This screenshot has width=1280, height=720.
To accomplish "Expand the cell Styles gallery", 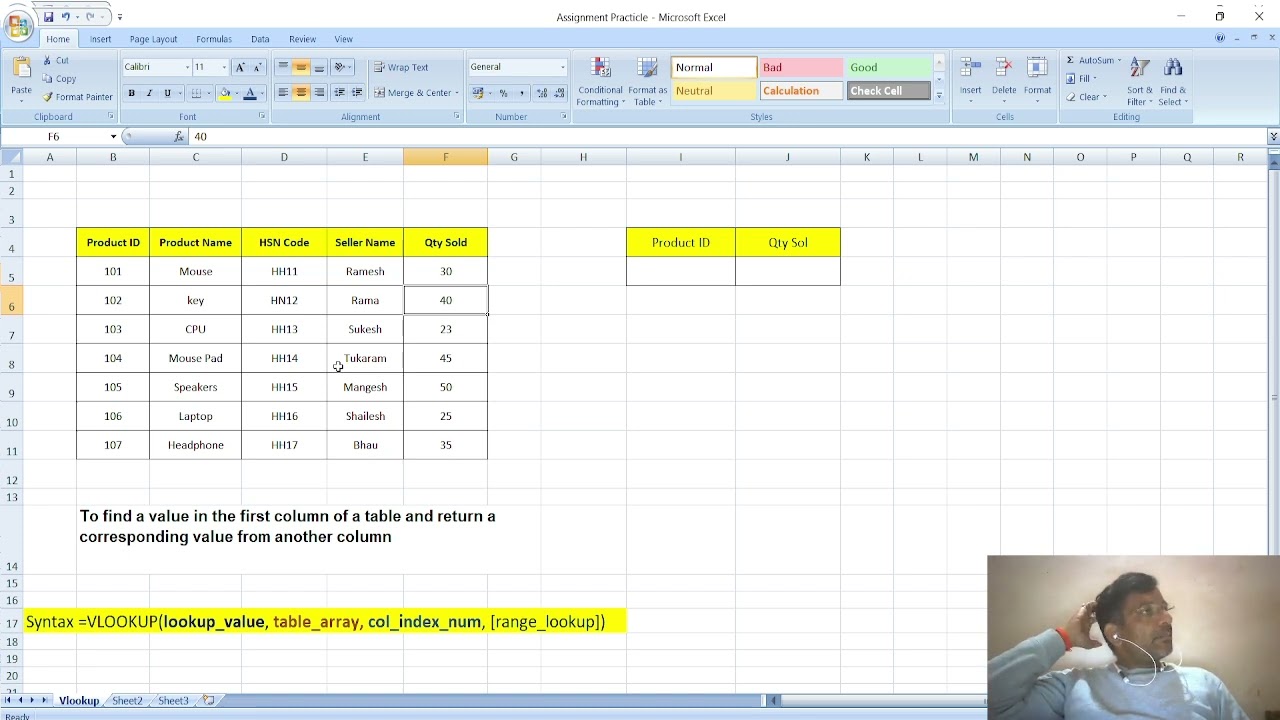I will tap(939, 96).
